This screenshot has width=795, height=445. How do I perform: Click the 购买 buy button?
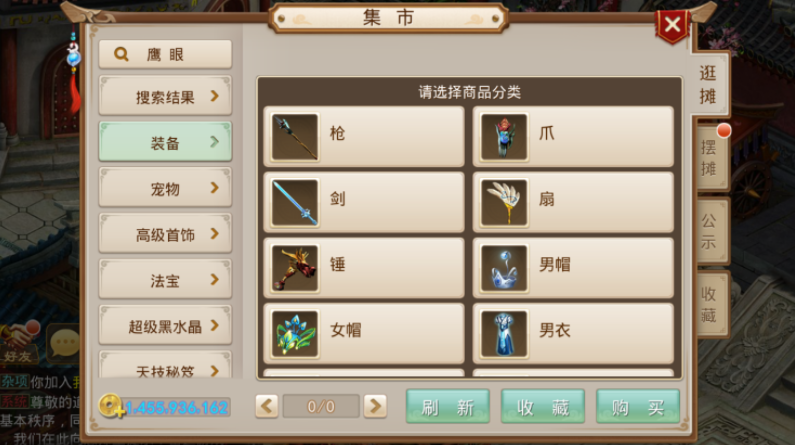tap(638, 406)
